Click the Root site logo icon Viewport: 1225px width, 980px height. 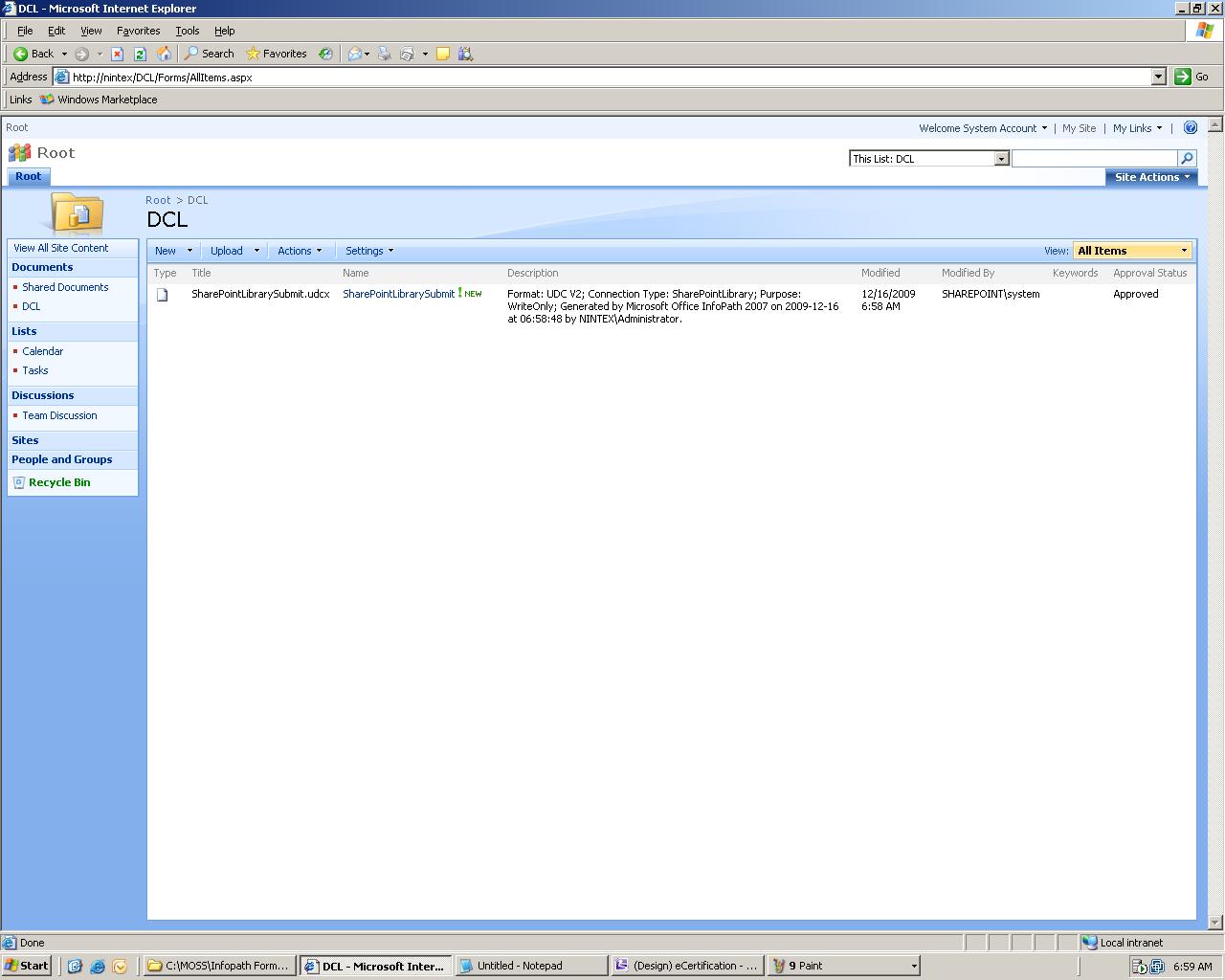(19, 152)
